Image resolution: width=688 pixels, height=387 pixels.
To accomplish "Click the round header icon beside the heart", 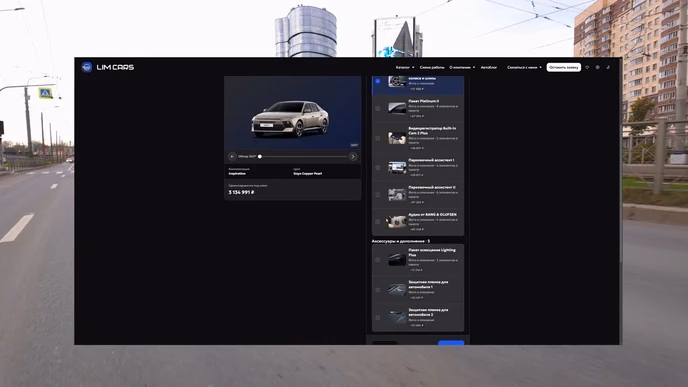I will pyautogui.click(x=598, y=67).
